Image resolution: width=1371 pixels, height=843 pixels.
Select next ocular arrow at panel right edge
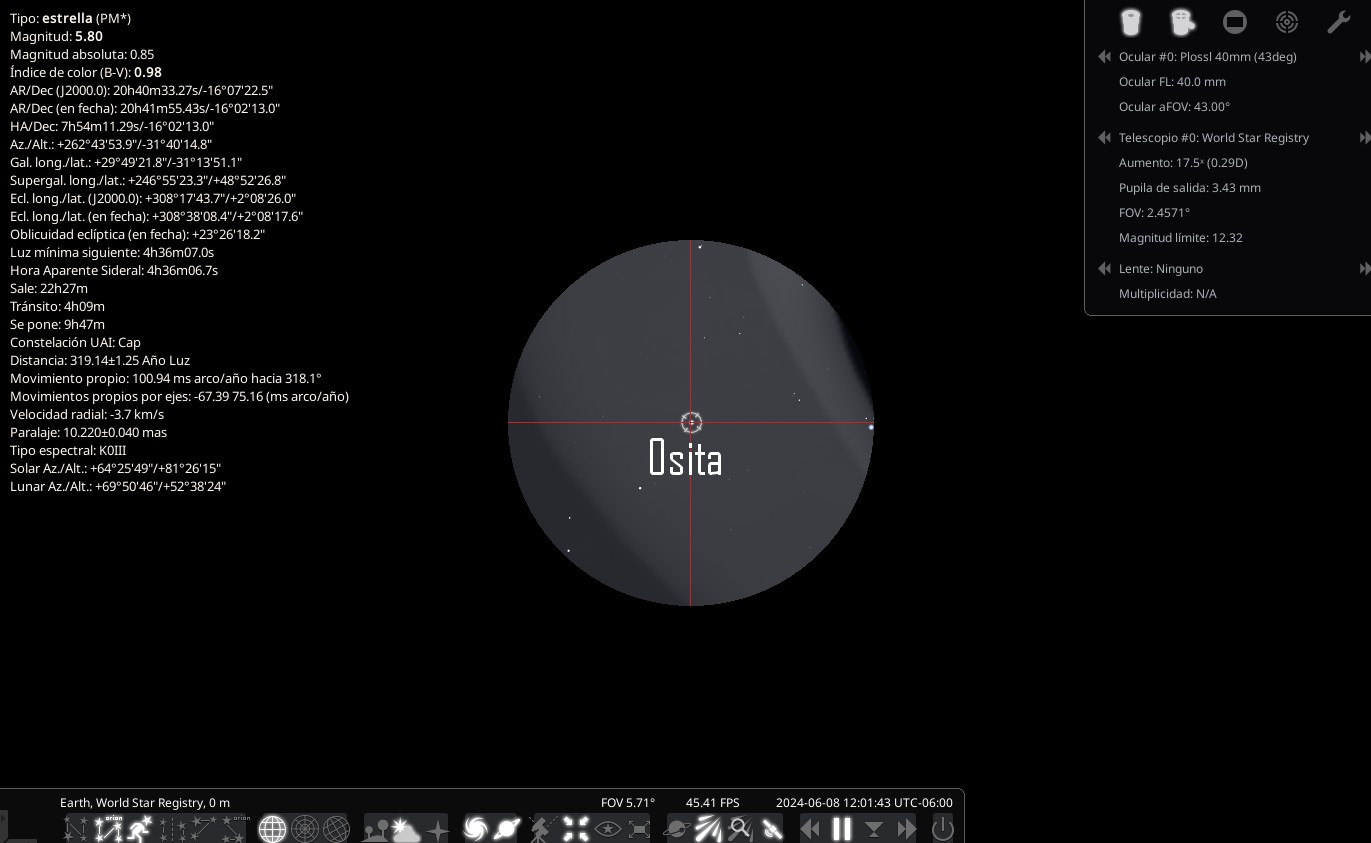click(1365, 57)
